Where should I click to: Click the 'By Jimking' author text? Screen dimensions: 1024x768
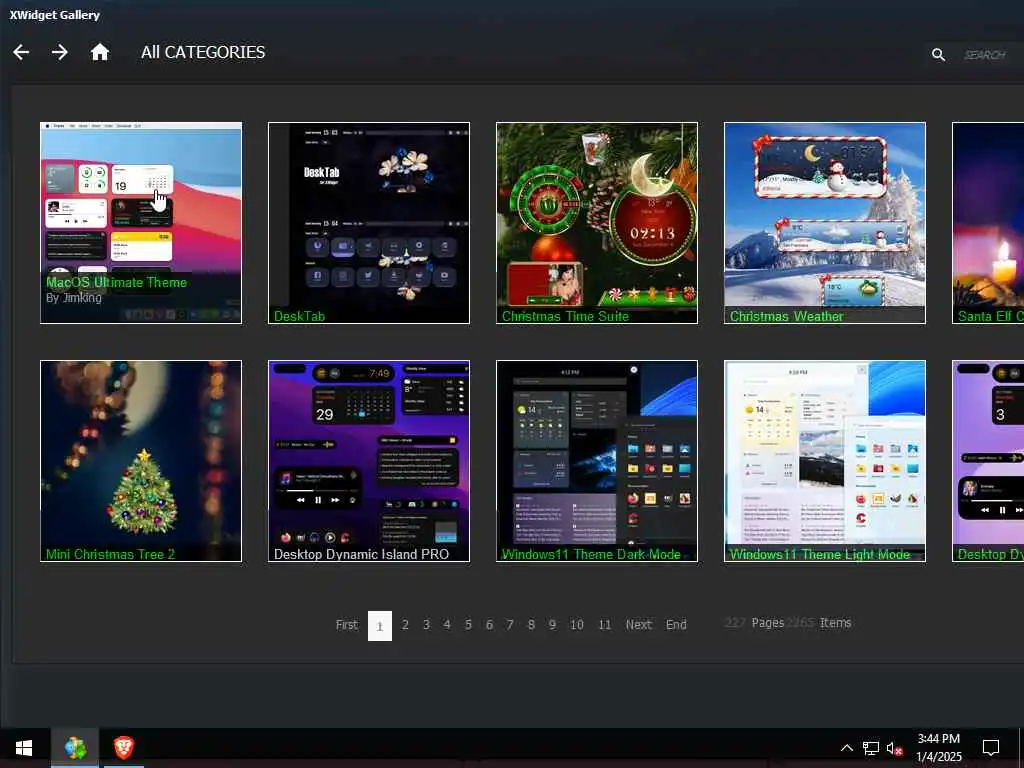tap(74, 298)
